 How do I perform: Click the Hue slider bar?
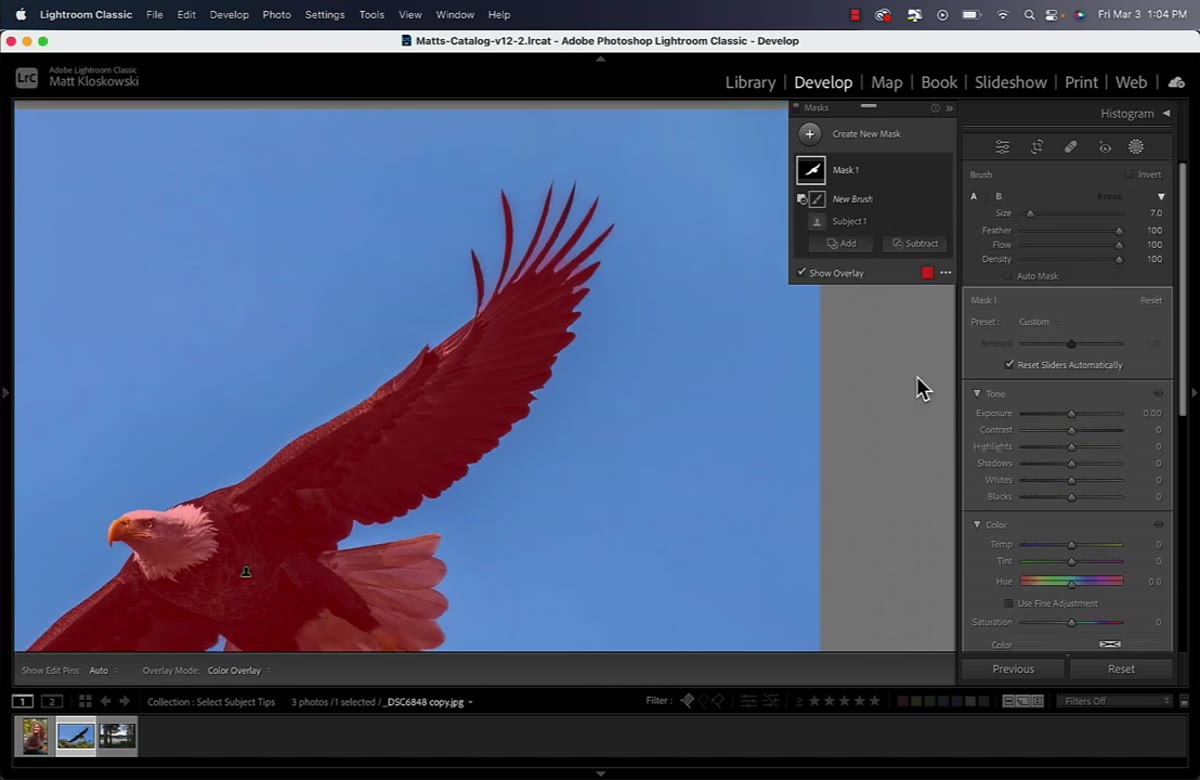1071,581
